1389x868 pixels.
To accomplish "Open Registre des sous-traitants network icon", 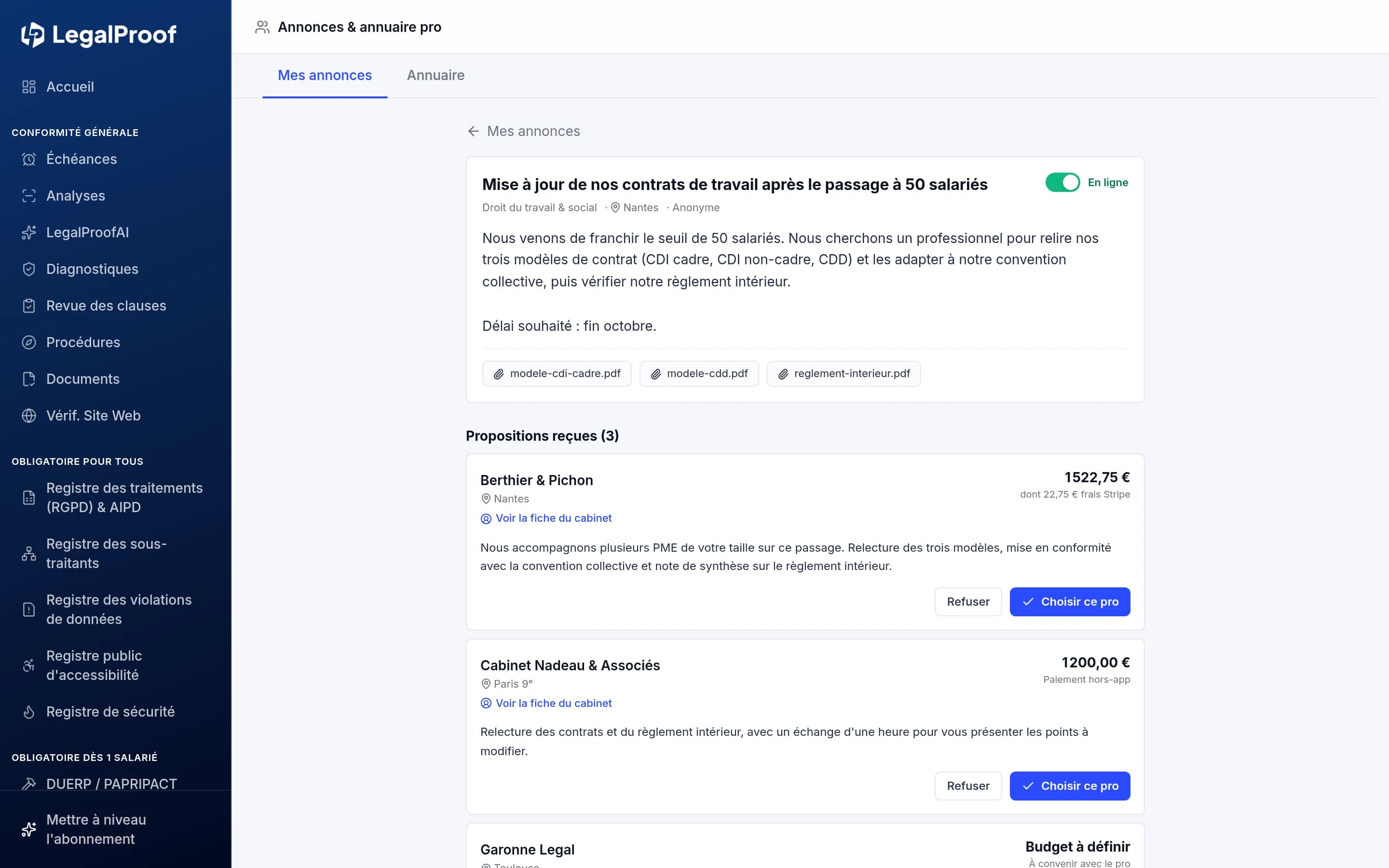I will [29, 554].
